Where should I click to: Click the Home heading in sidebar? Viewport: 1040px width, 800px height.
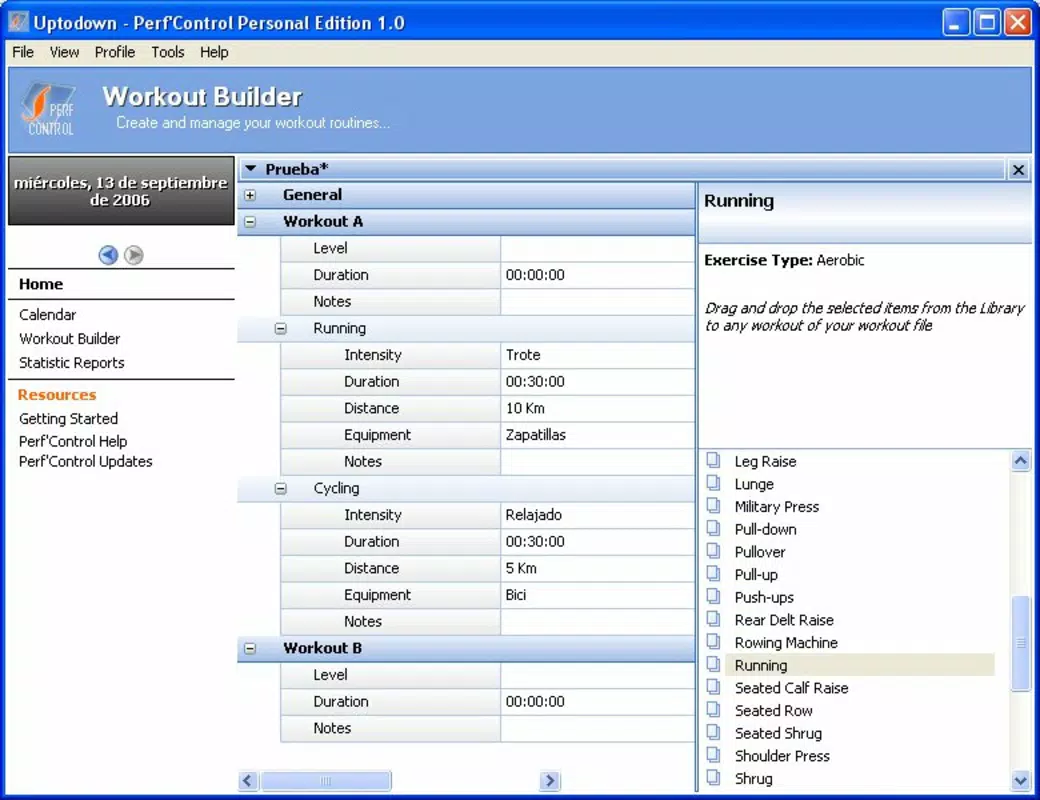pos(41,284)
